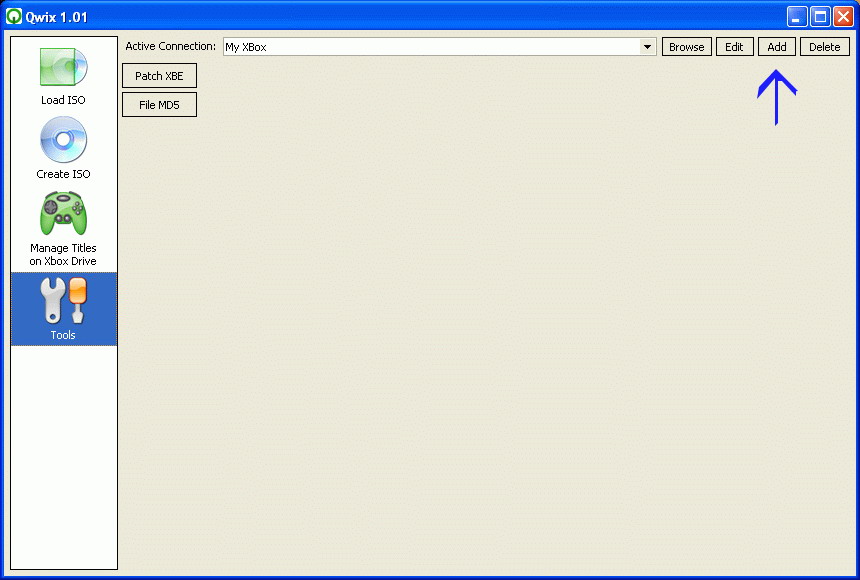Minimize the Qwix window

[797, 16]
